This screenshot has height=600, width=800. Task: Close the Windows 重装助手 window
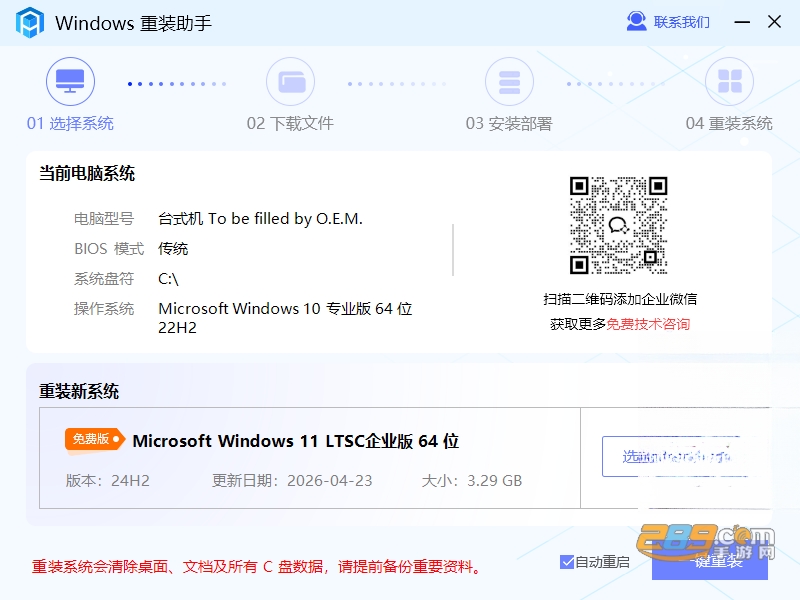pyautogui.click(x=774, y=22)
